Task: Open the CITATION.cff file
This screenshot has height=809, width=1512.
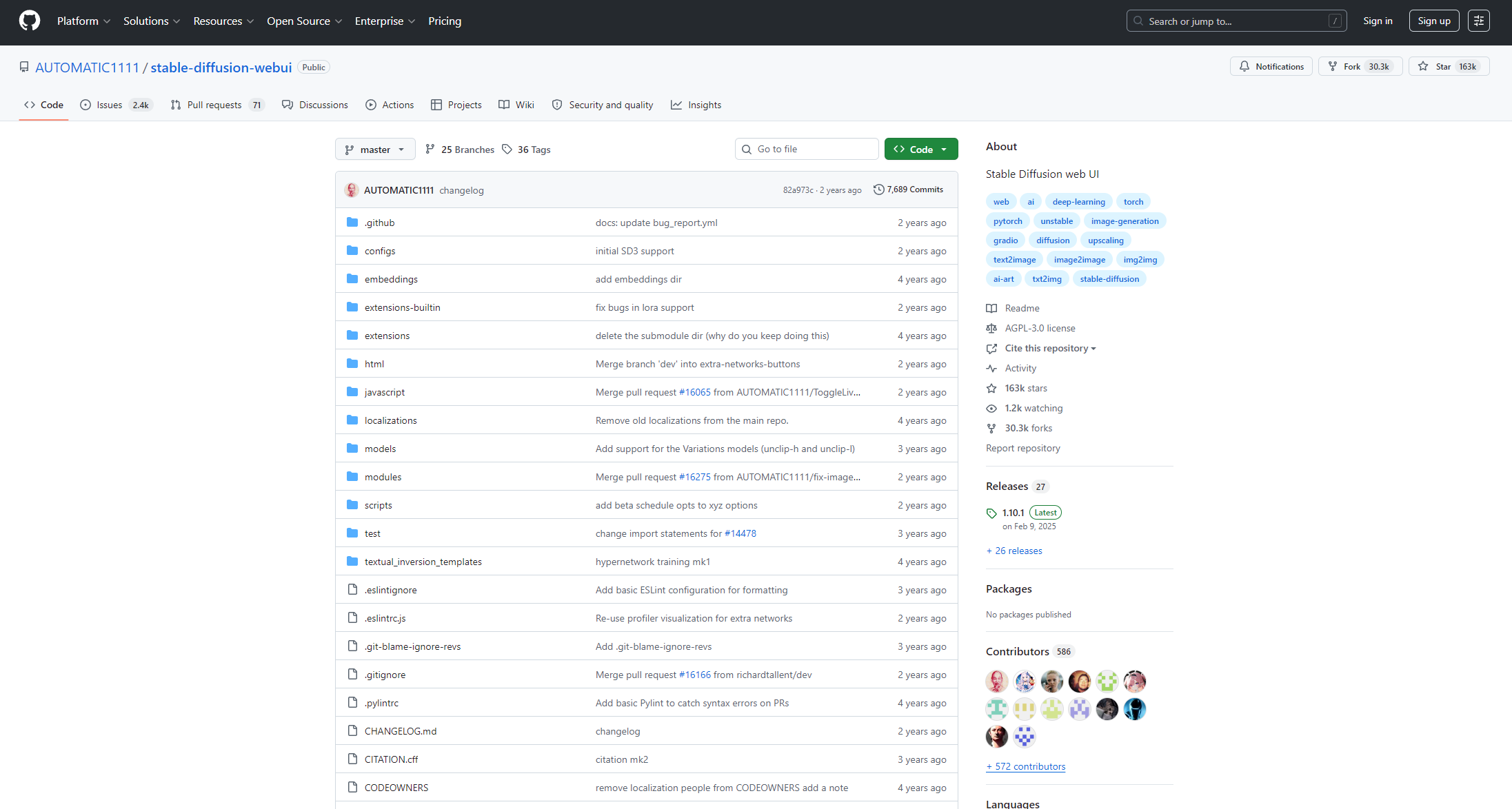Action: click(x=392, y=759)
